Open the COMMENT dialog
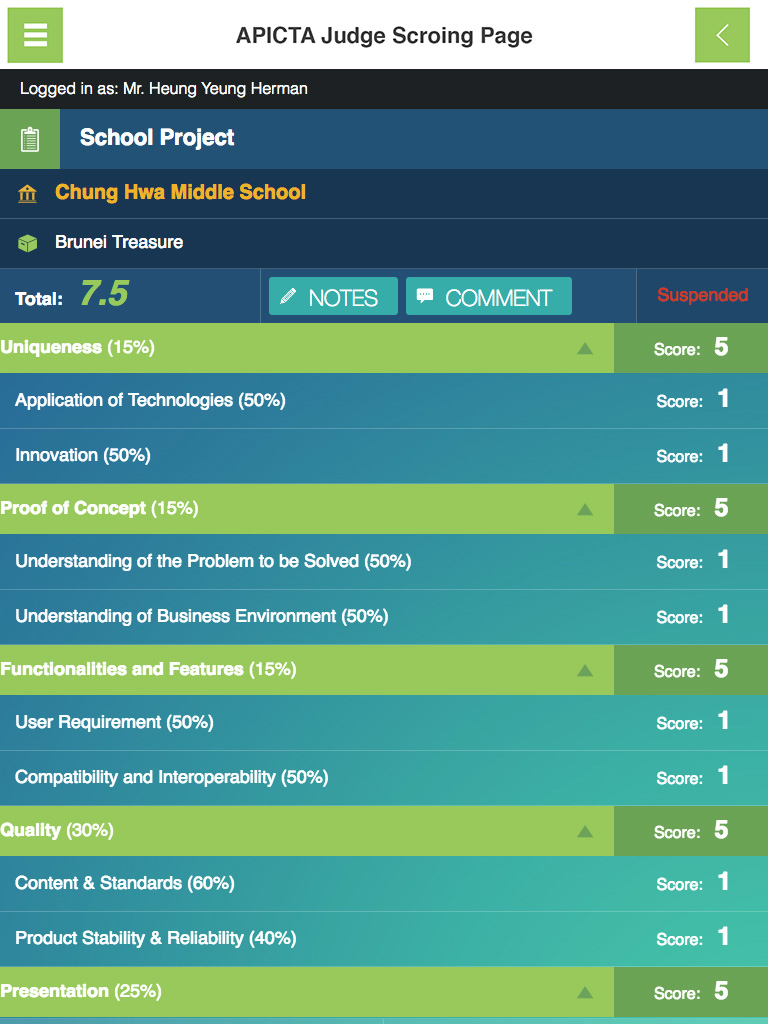The height and width of the screenshot is (1024, 768). point(488,296)
